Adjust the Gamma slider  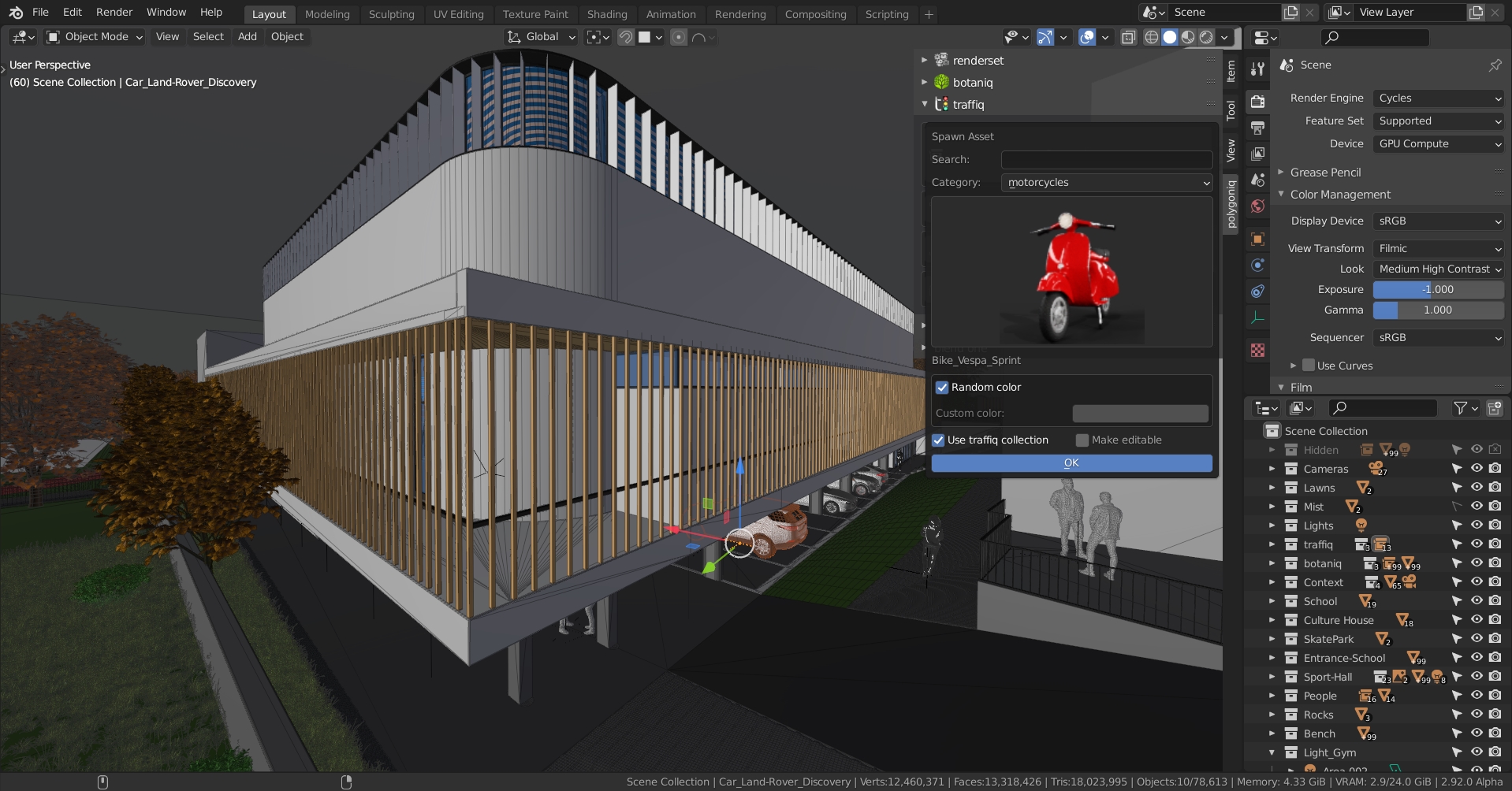(1438, 310)
